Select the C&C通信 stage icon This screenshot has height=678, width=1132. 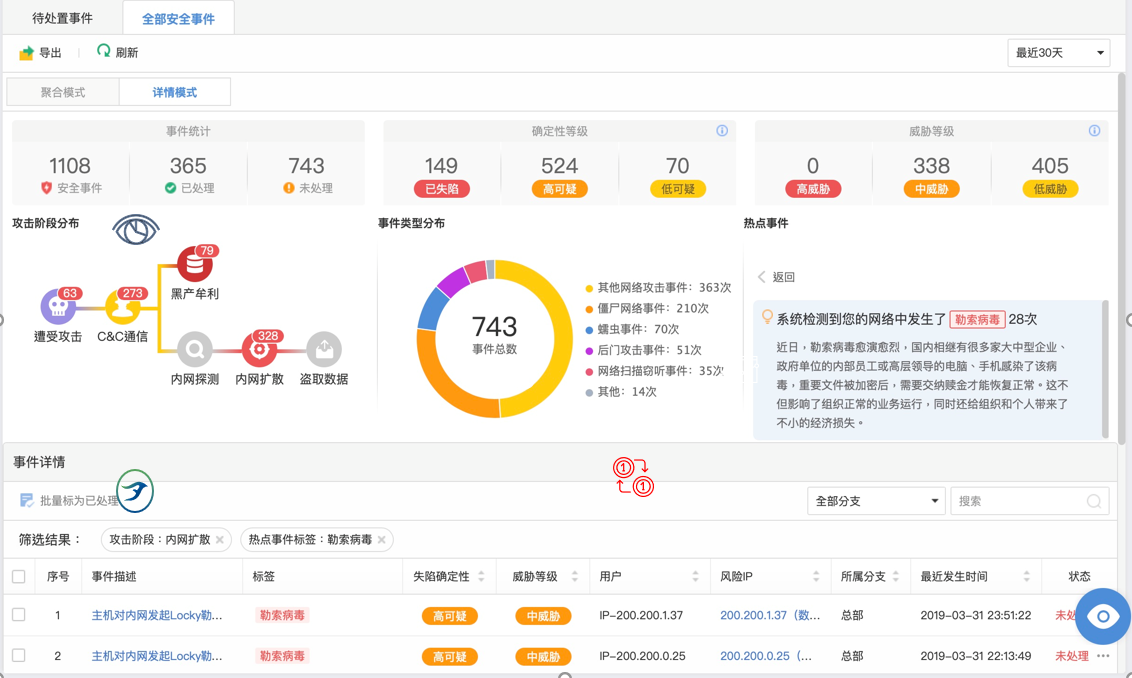tap(122, 309)
